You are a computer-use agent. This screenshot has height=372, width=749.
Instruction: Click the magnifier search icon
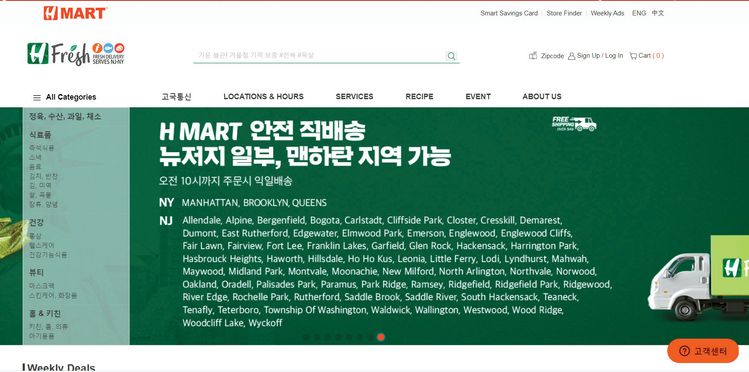coord(451,56)
